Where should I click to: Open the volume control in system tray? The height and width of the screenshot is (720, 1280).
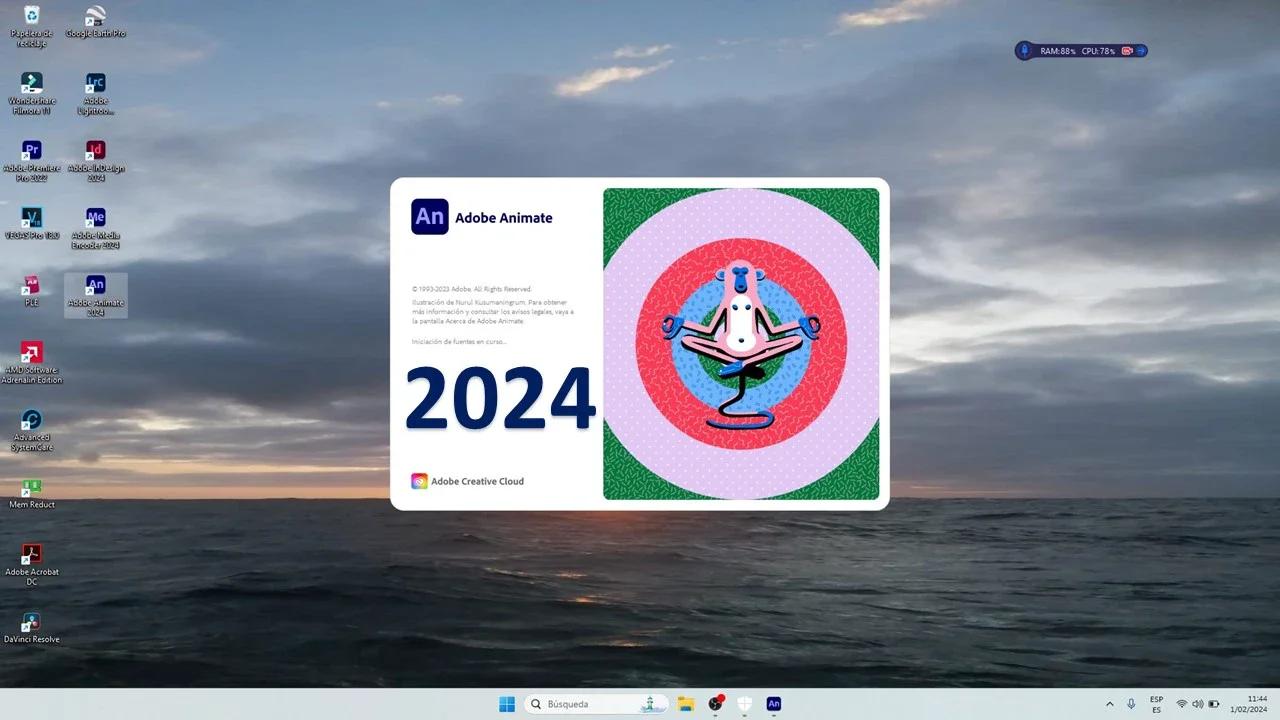[x=1198, y=704]
